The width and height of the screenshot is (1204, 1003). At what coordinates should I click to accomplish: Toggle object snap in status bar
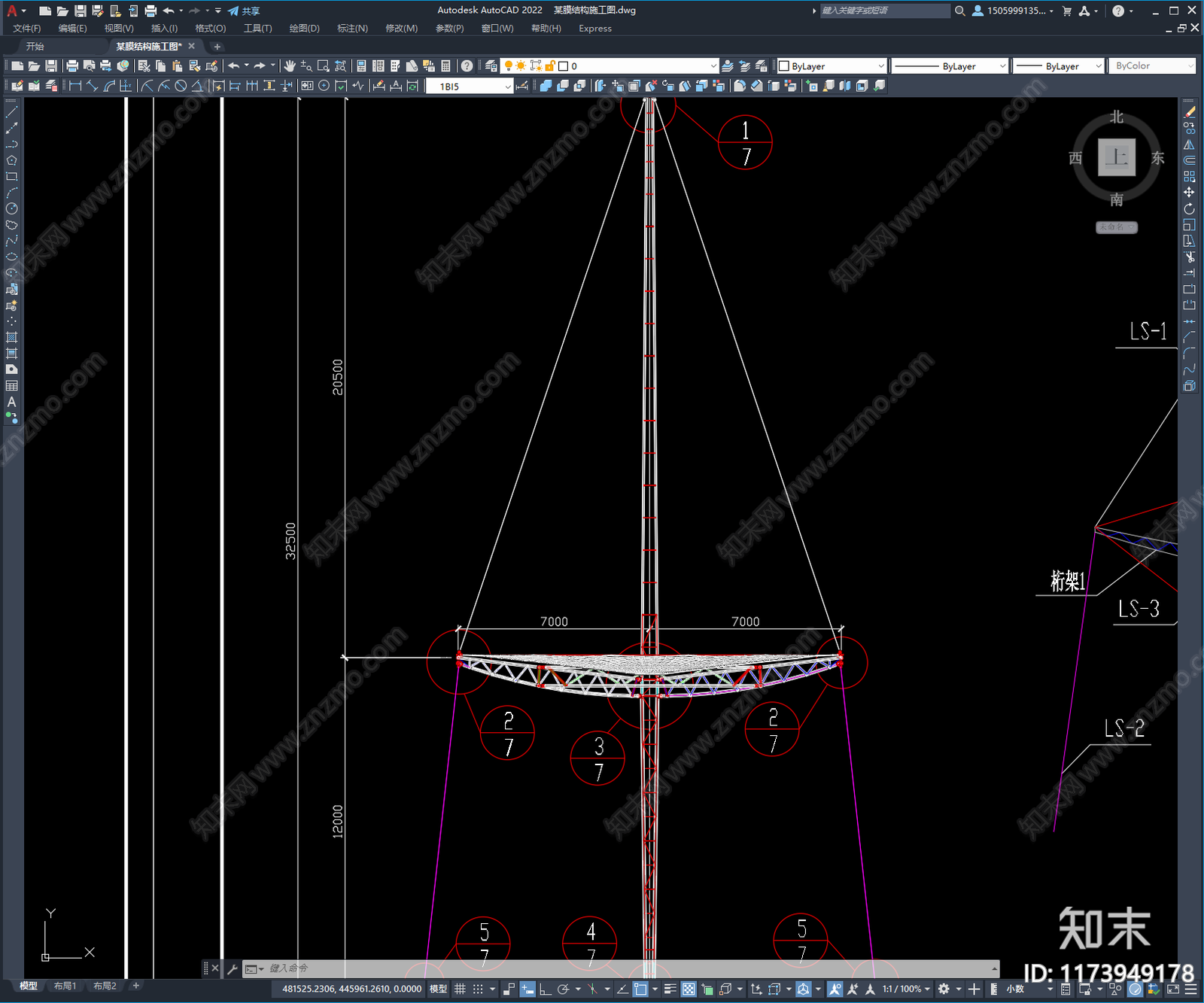(640, 989)
